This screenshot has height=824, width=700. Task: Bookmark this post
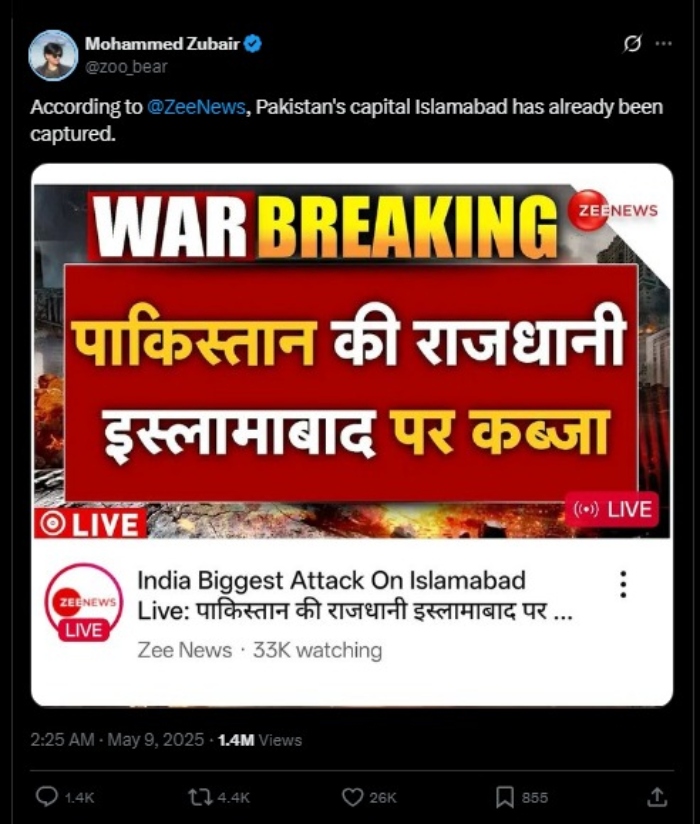(x=505, y=797)
